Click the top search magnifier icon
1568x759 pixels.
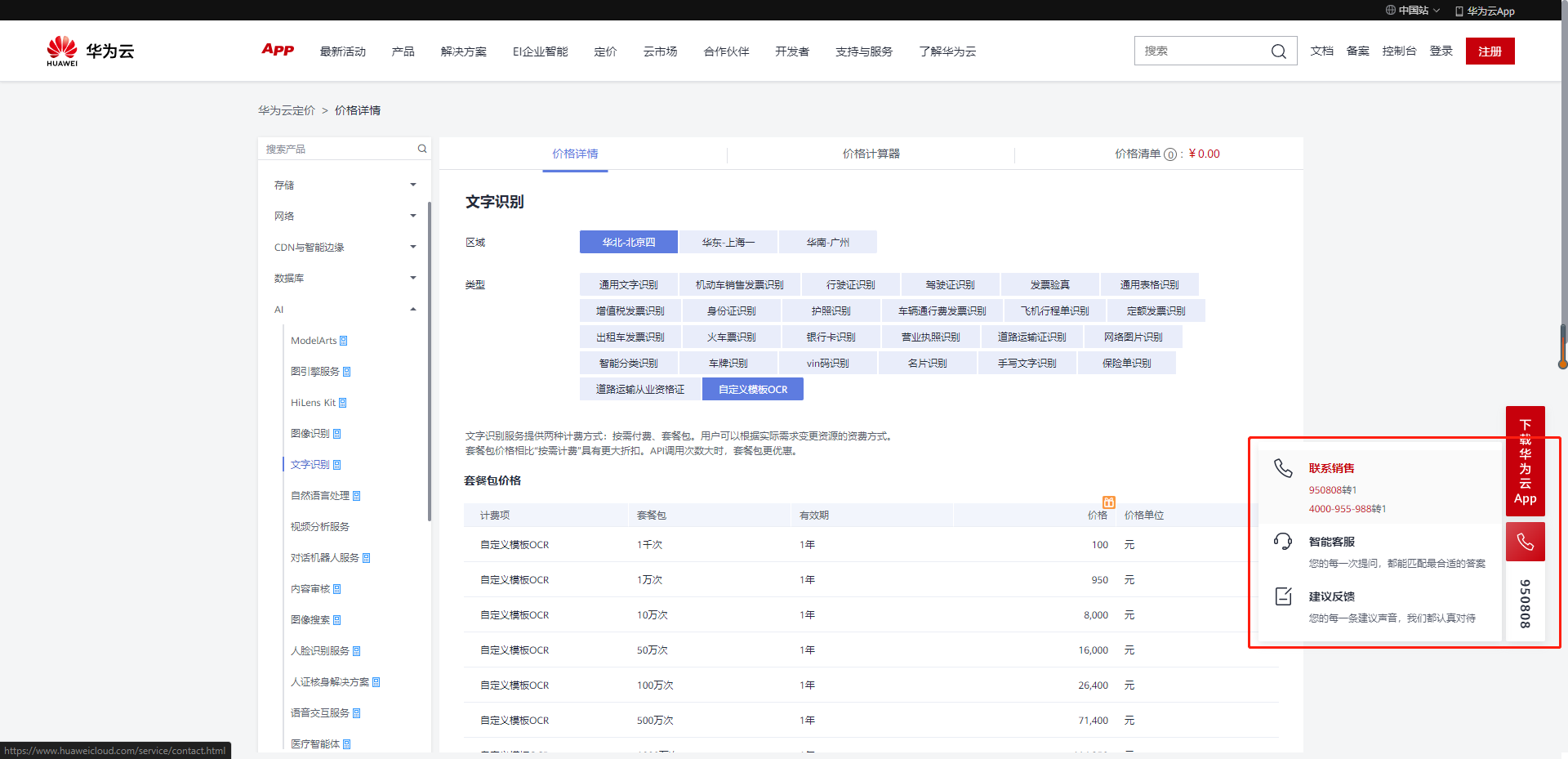[x=1278, y=51]
